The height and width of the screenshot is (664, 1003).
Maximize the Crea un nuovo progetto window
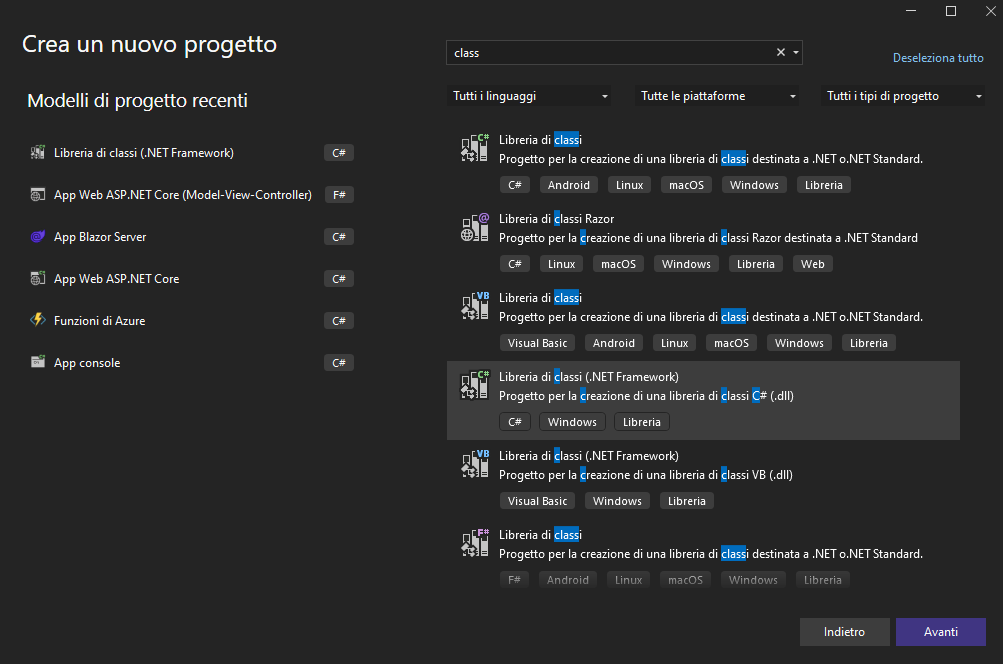951,11
